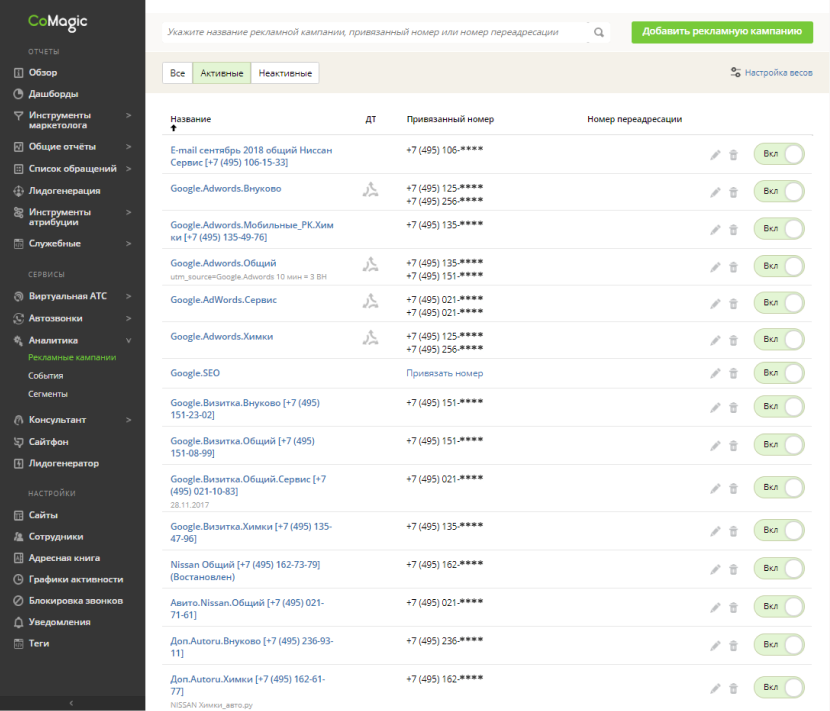Delete Google.Визитка.Внуково campaign

[733, 407]
